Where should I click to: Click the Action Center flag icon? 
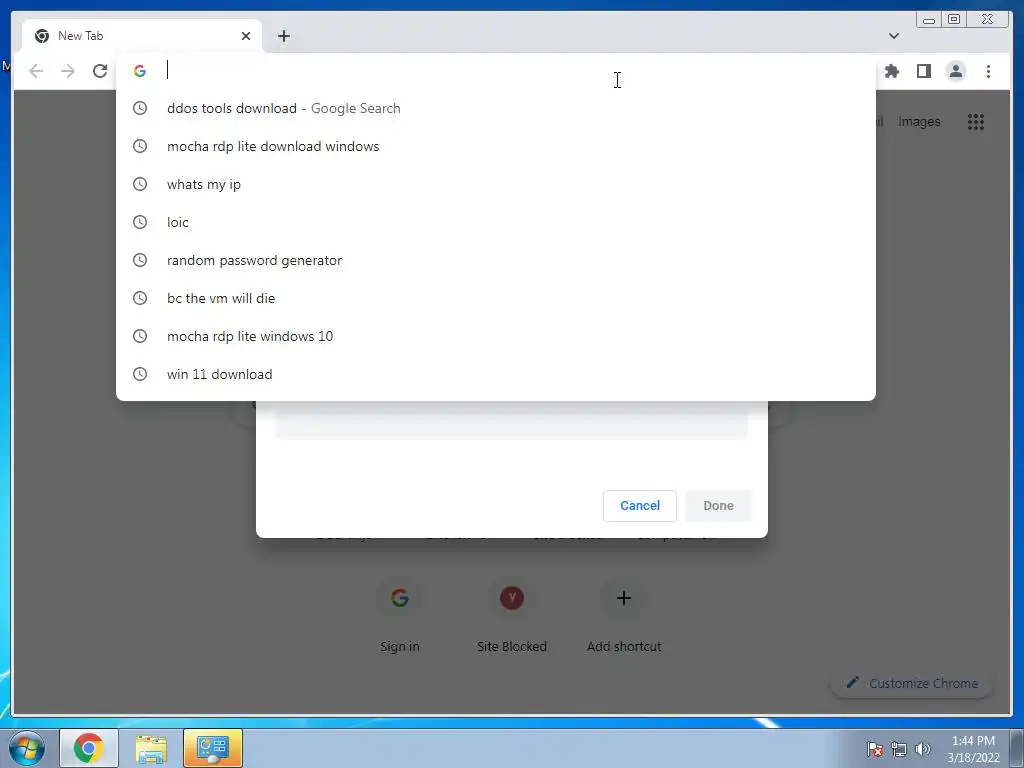[874, 749]
